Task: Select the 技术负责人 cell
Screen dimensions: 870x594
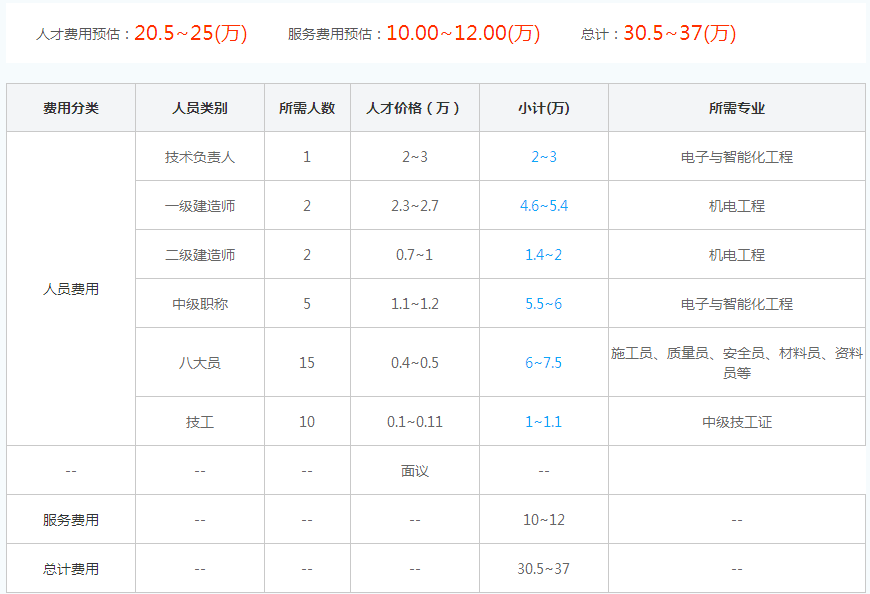Action: pyautogui.click(x=200, y=157)
